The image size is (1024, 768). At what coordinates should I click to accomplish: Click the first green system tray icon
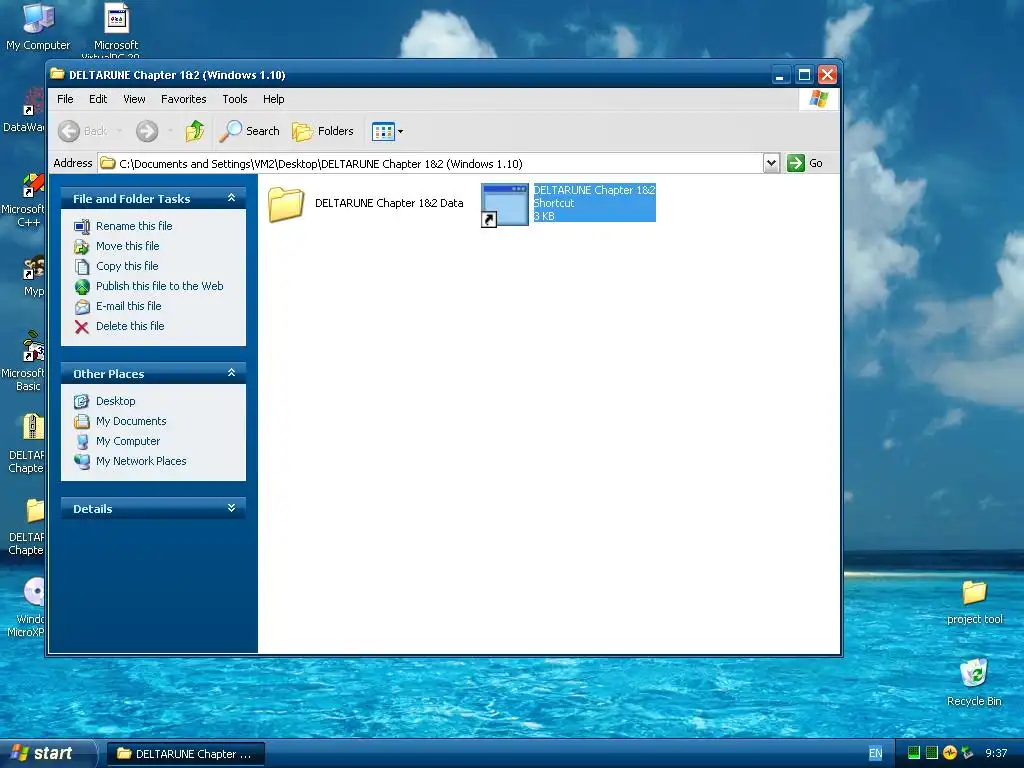tap(914, 753)
